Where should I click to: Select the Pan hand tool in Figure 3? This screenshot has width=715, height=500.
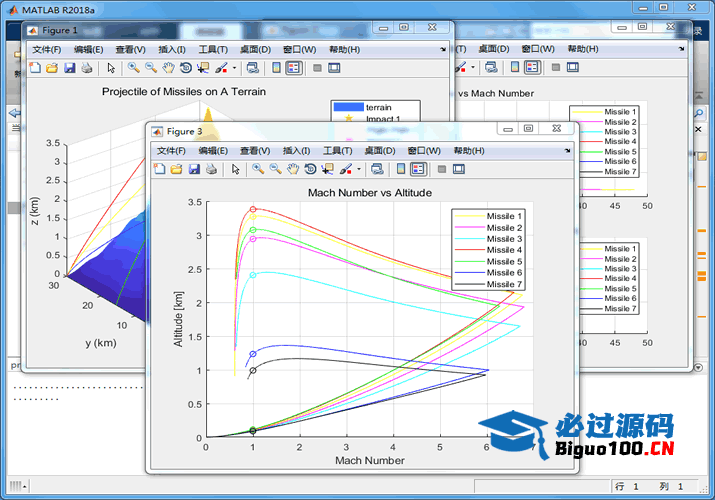pyautogui.click(x=293, y=169)
